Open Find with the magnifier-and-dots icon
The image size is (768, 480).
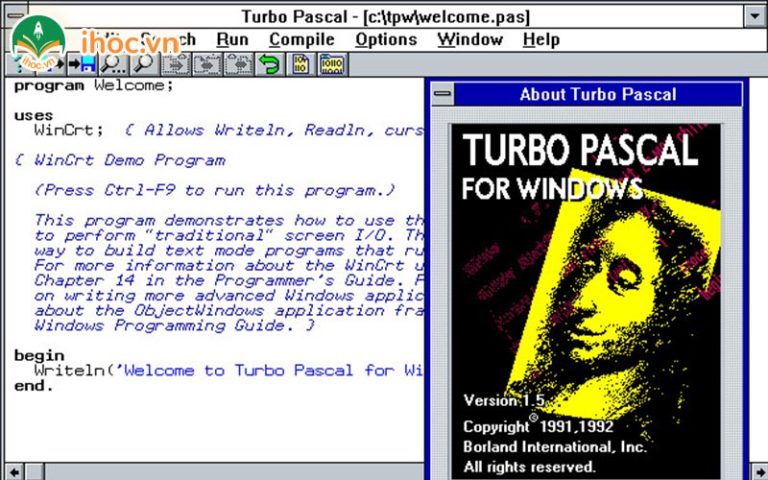point(114,64)
